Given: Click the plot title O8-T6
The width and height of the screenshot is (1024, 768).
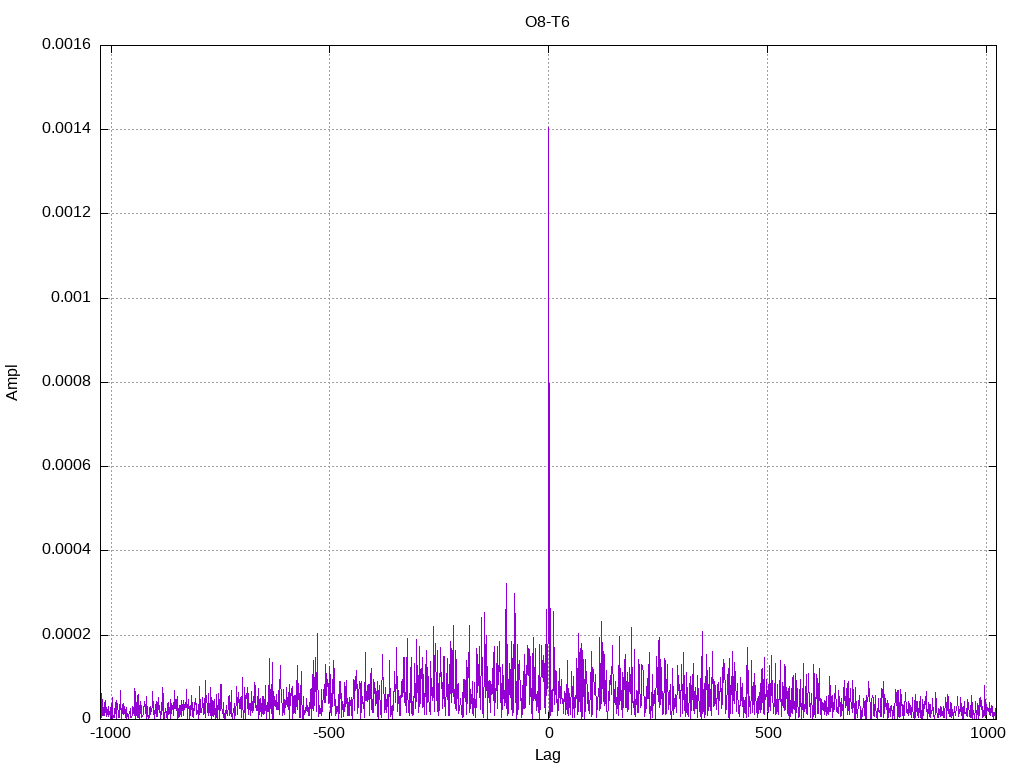Looking at the screenshot, I should [547, 22].
